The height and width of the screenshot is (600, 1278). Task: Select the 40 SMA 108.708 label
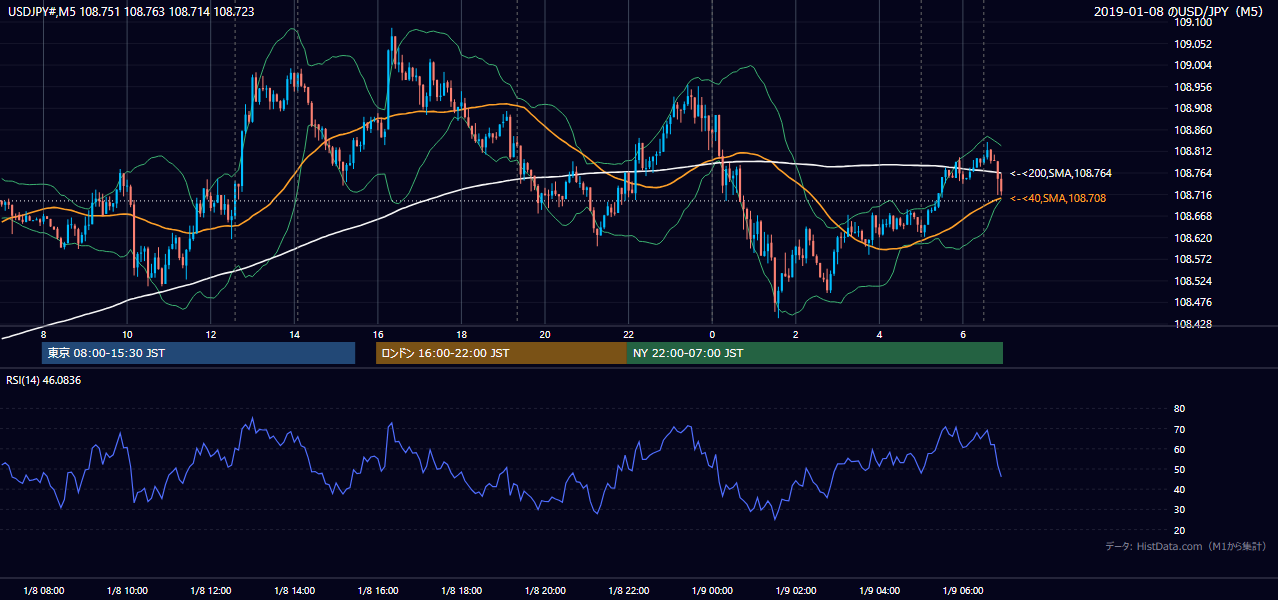(1058, 198)
